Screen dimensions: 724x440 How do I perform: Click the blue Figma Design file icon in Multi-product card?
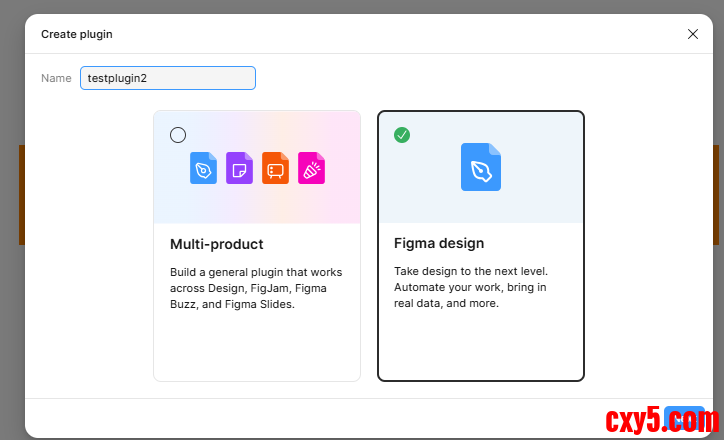(203, 168)
